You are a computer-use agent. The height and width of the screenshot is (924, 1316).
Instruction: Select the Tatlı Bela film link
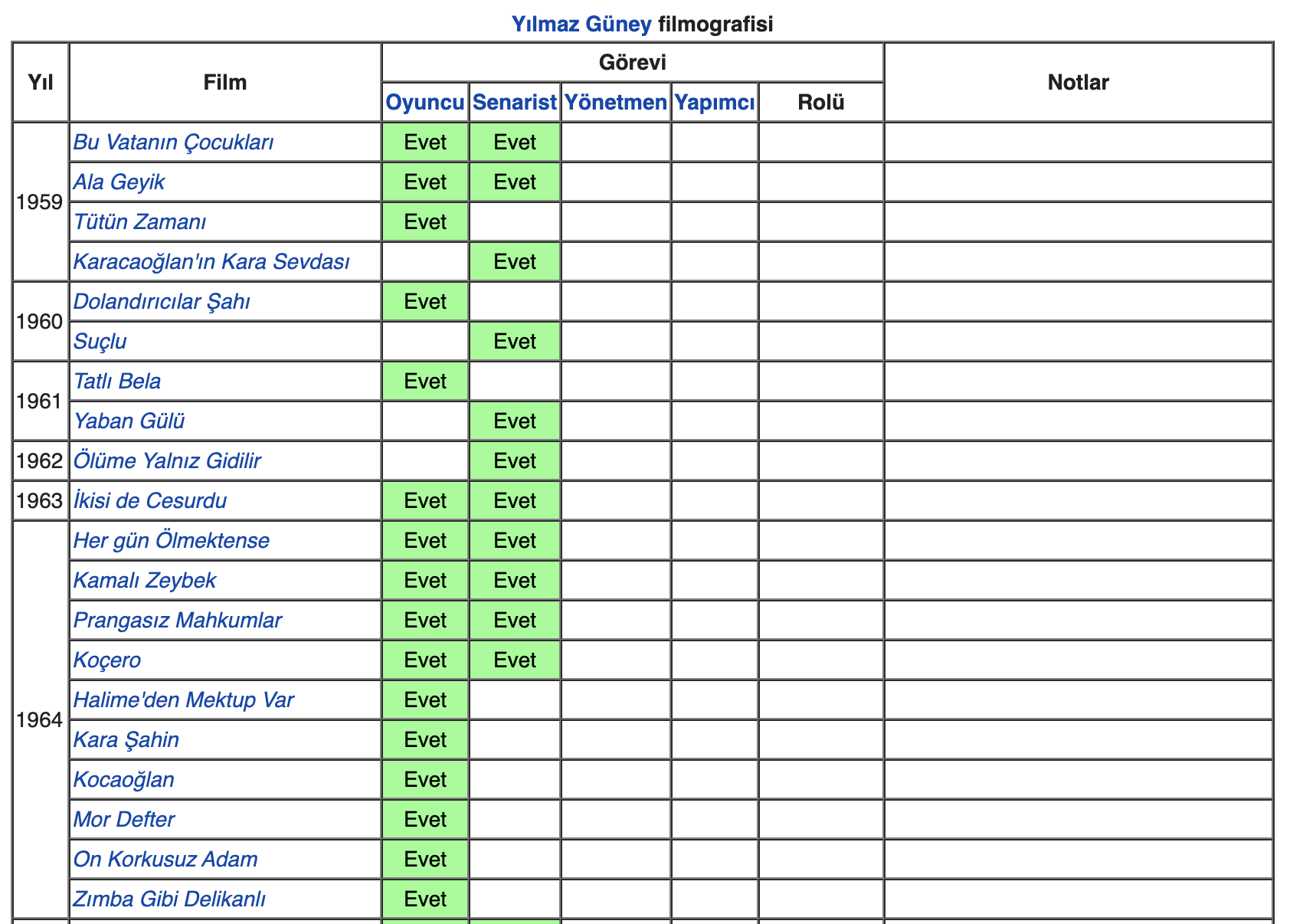pos(117,382)
